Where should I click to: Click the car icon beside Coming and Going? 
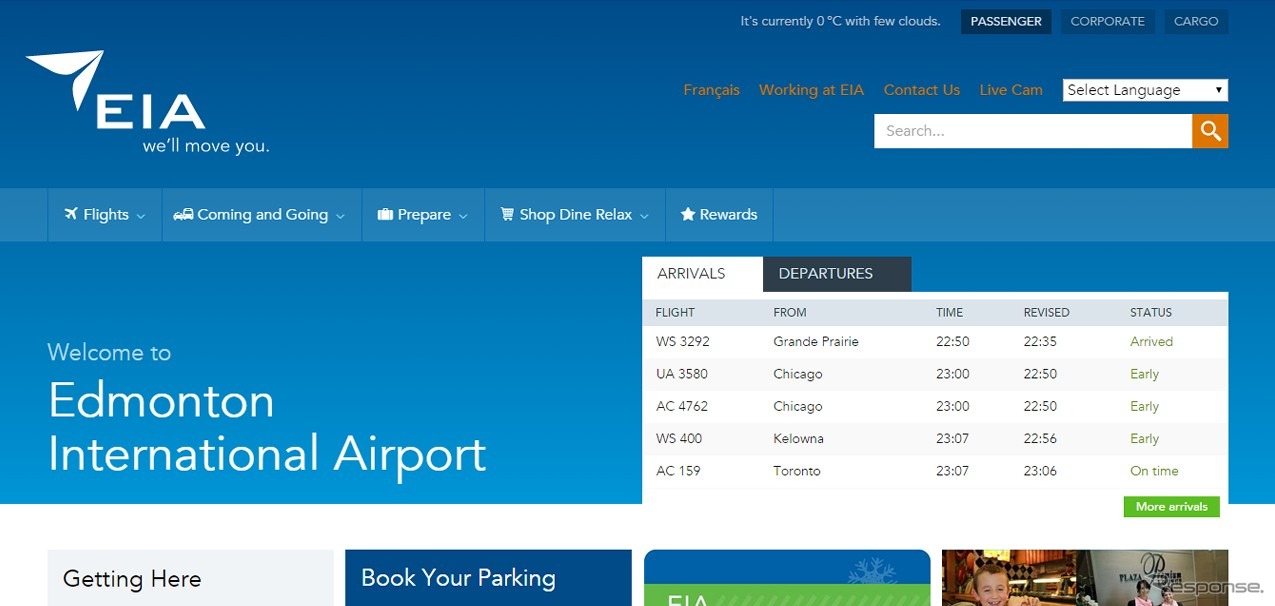(183, 214)
